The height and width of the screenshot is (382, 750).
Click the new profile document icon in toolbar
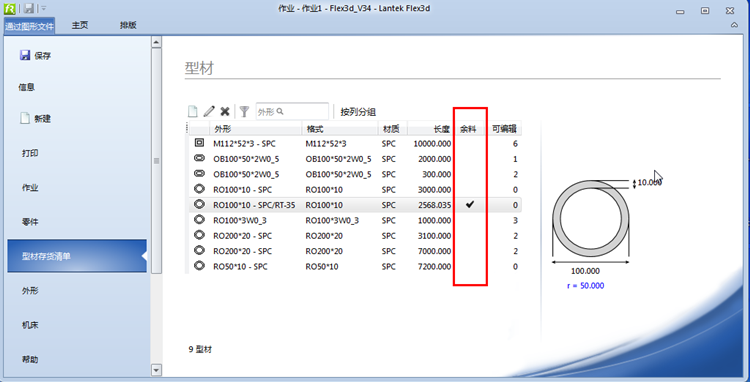tap(192, 111)
